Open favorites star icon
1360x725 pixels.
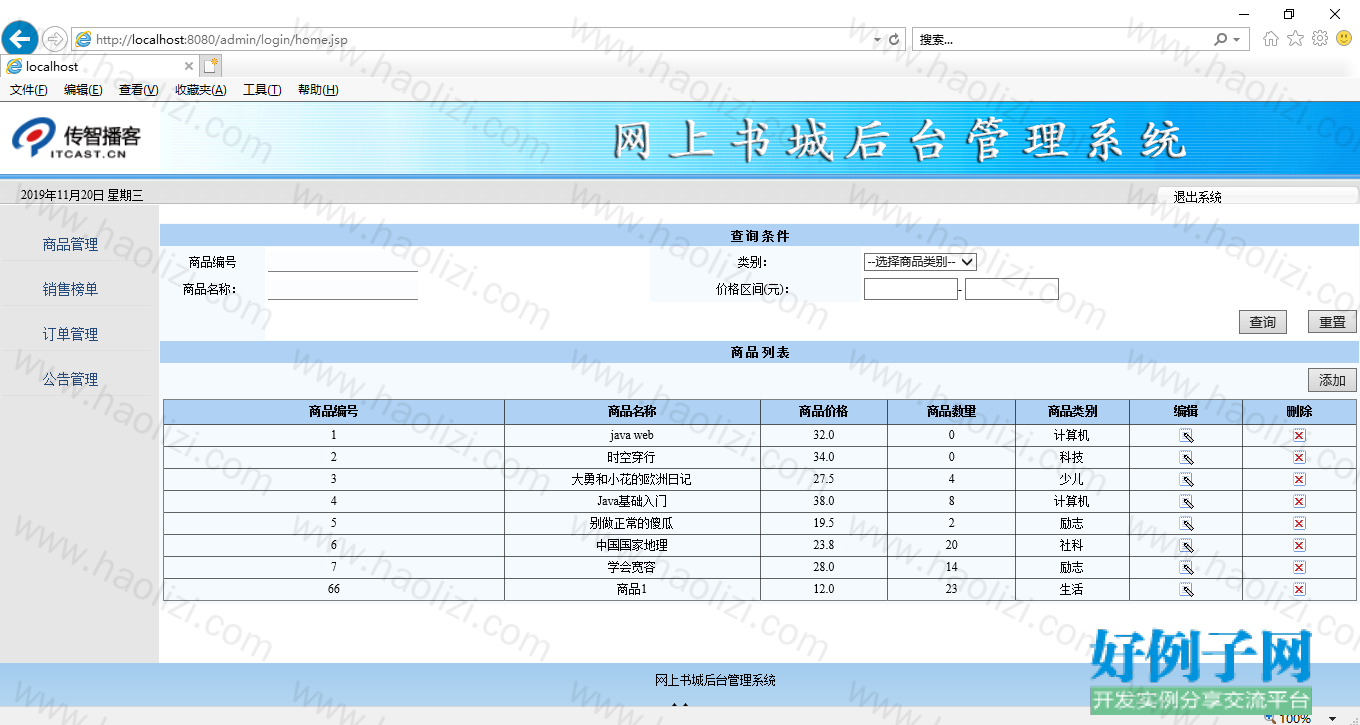tap(1295, 39)
